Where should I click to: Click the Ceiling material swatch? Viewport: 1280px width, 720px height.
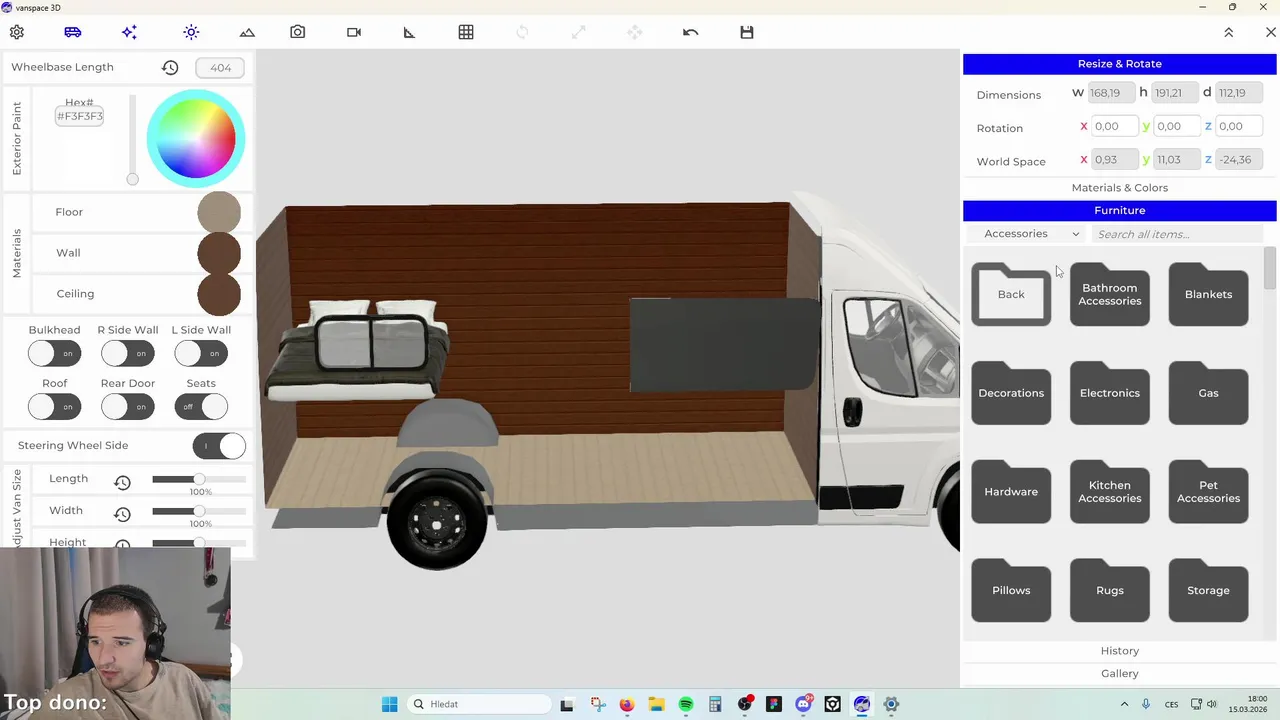point(219,294)
